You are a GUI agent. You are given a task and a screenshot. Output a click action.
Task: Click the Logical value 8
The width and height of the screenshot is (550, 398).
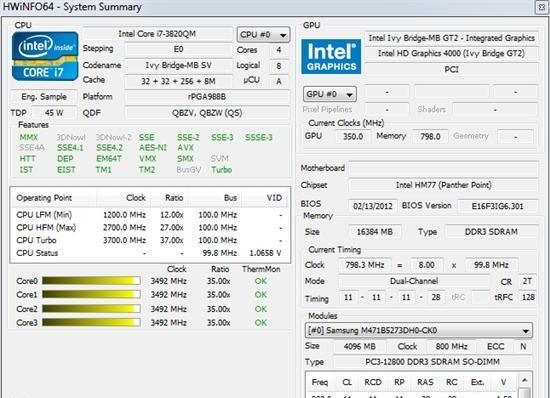pos(279,66)
